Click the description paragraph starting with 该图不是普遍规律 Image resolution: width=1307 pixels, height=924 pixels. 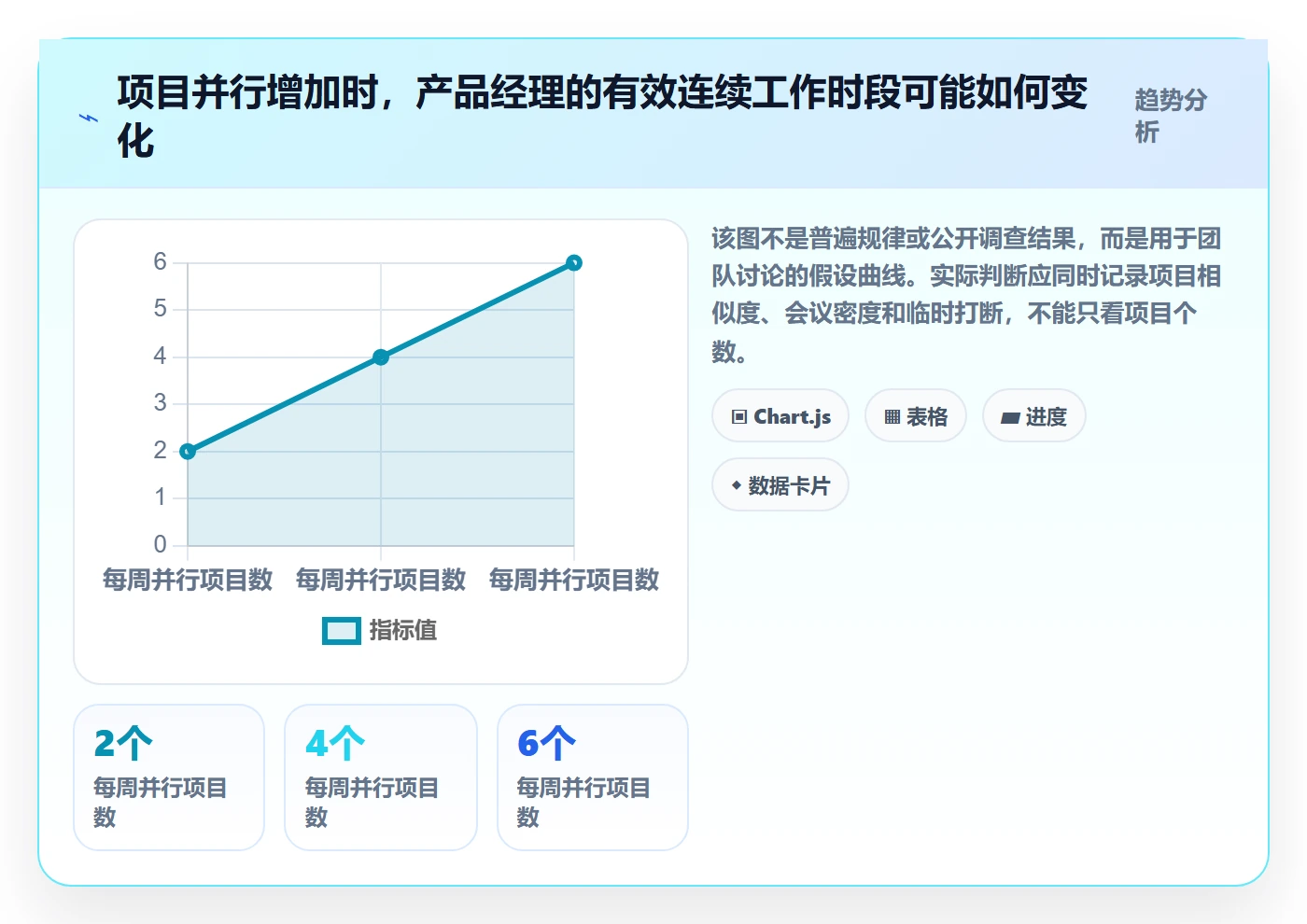(x=966, y=295)
